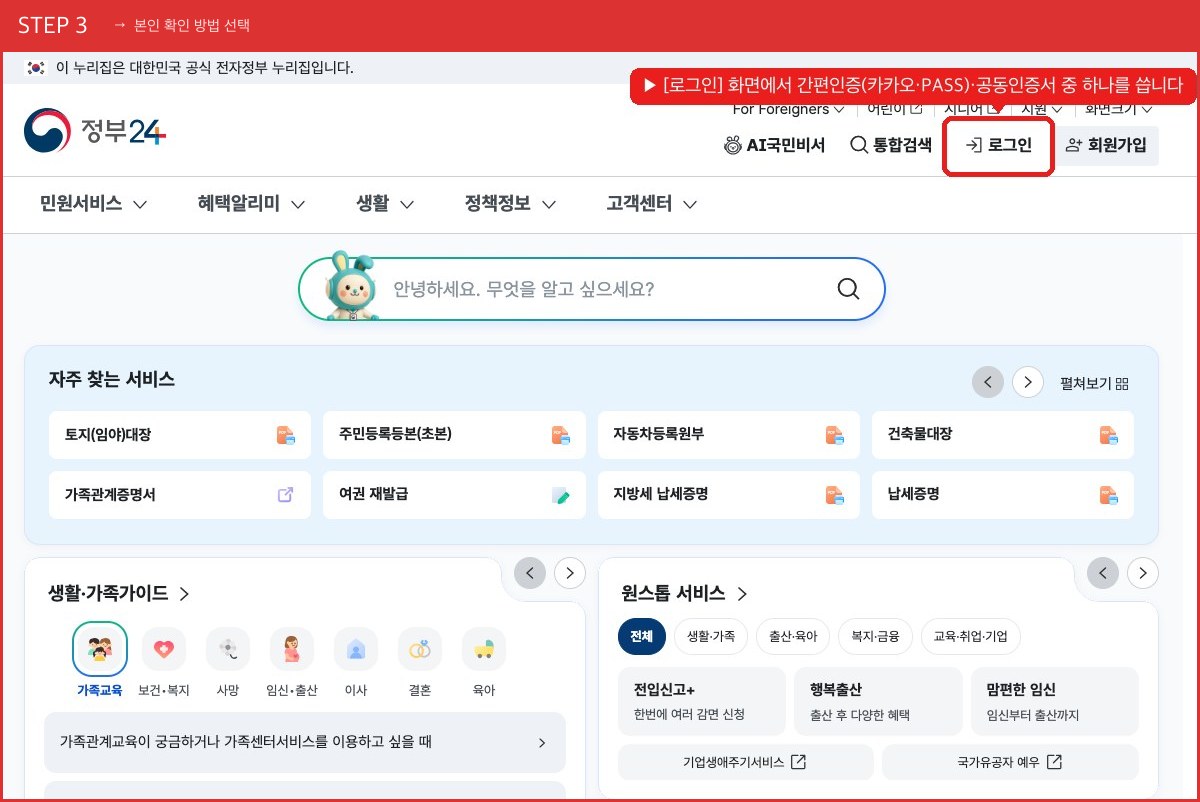Click the document icon on the 토지(임야)대장 card

point(286,435)
